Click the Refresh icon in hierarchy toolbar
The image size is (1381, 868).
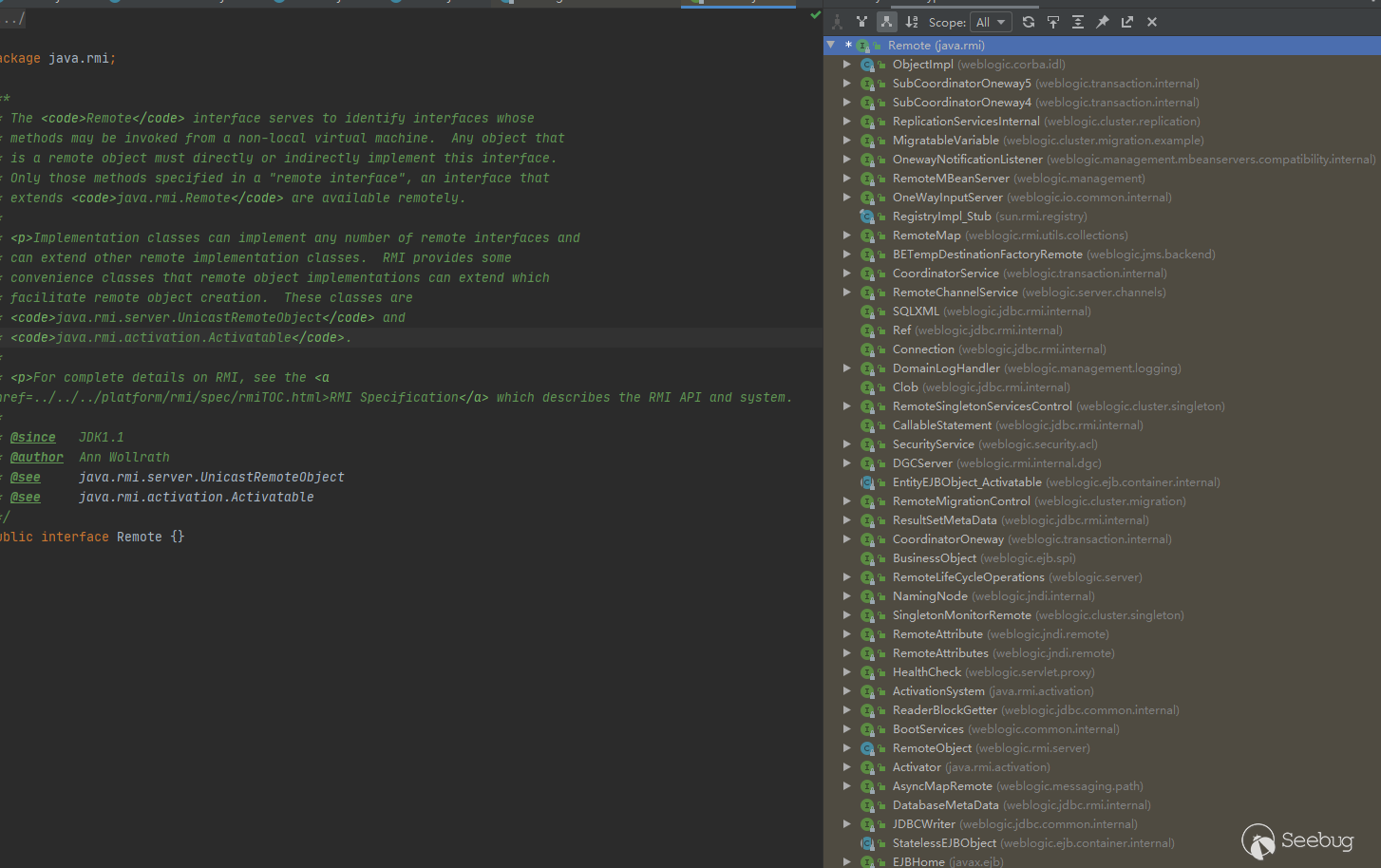coord(1029,22)
